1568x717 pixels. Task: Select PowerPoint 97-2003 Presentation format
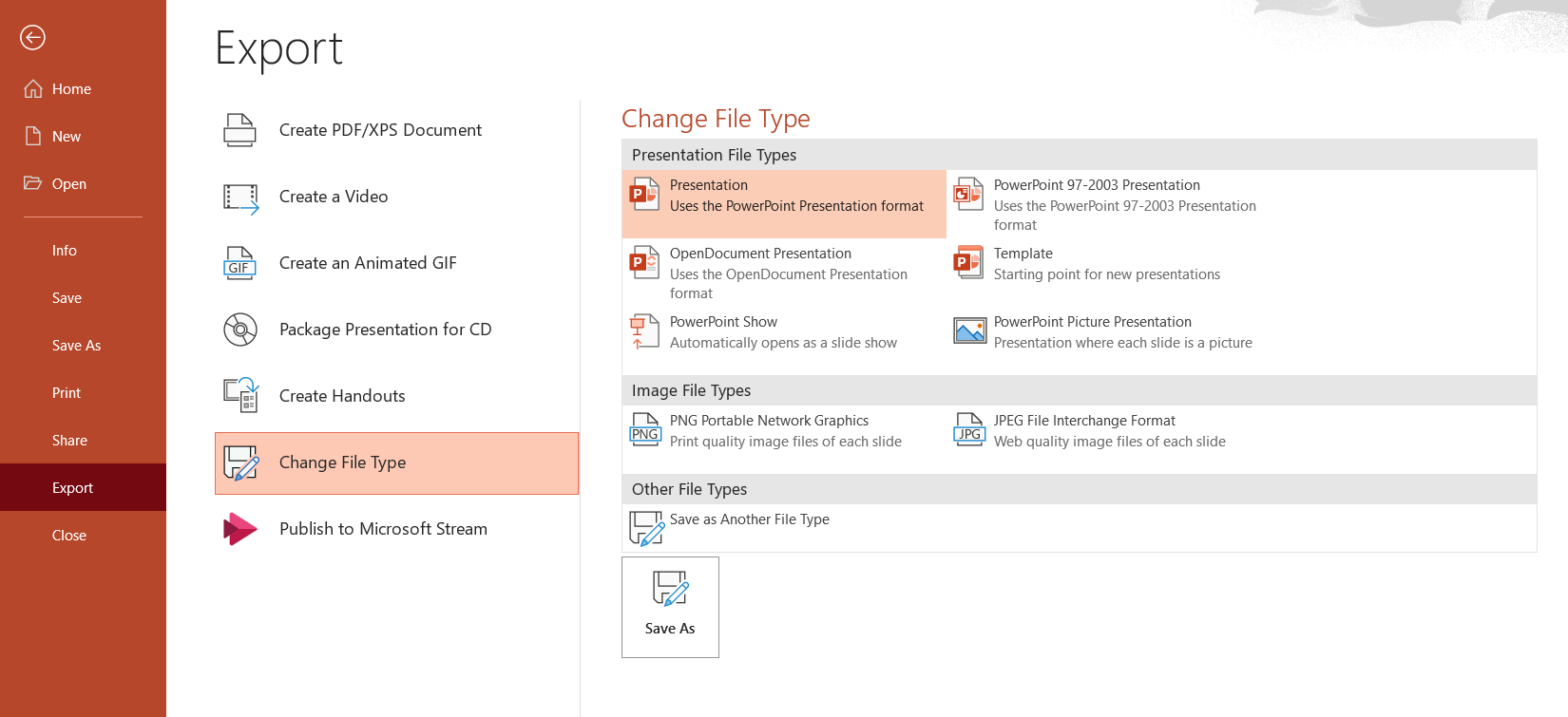coord(1097,185)
